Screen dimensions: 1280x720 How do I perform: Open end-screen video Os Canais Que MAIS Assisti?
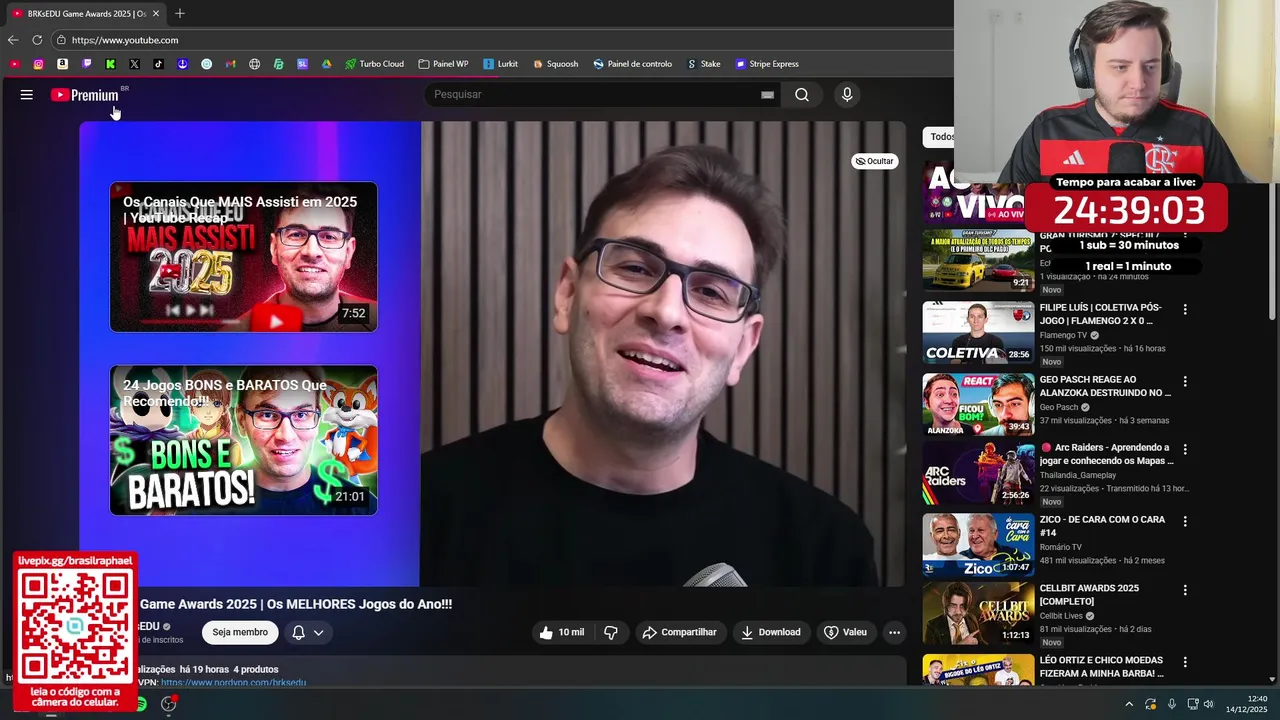click(243, 257)
